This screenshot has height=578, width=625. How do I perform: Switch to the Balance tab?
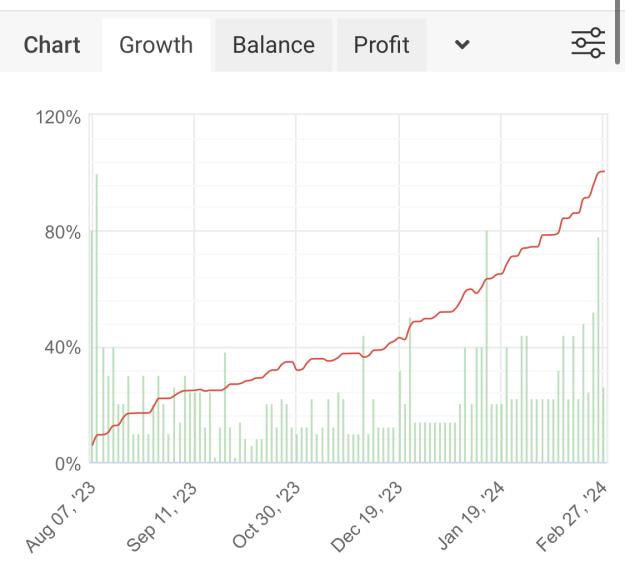tap(273, 45)
